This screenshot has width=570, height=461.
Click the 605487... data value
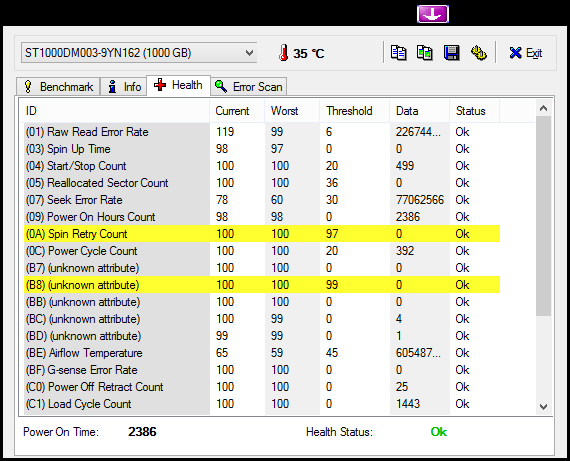pyautogui.click(x=418, y=353)
